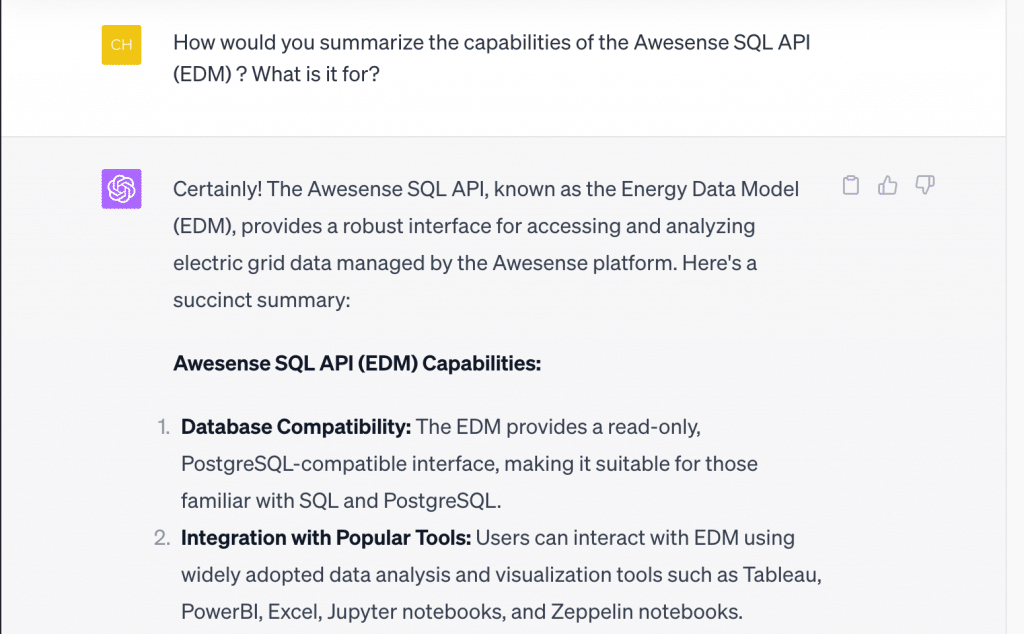Screen dimensions: 1024x634
Task: Click the "succinct summary:" text line
Action: 262,300
